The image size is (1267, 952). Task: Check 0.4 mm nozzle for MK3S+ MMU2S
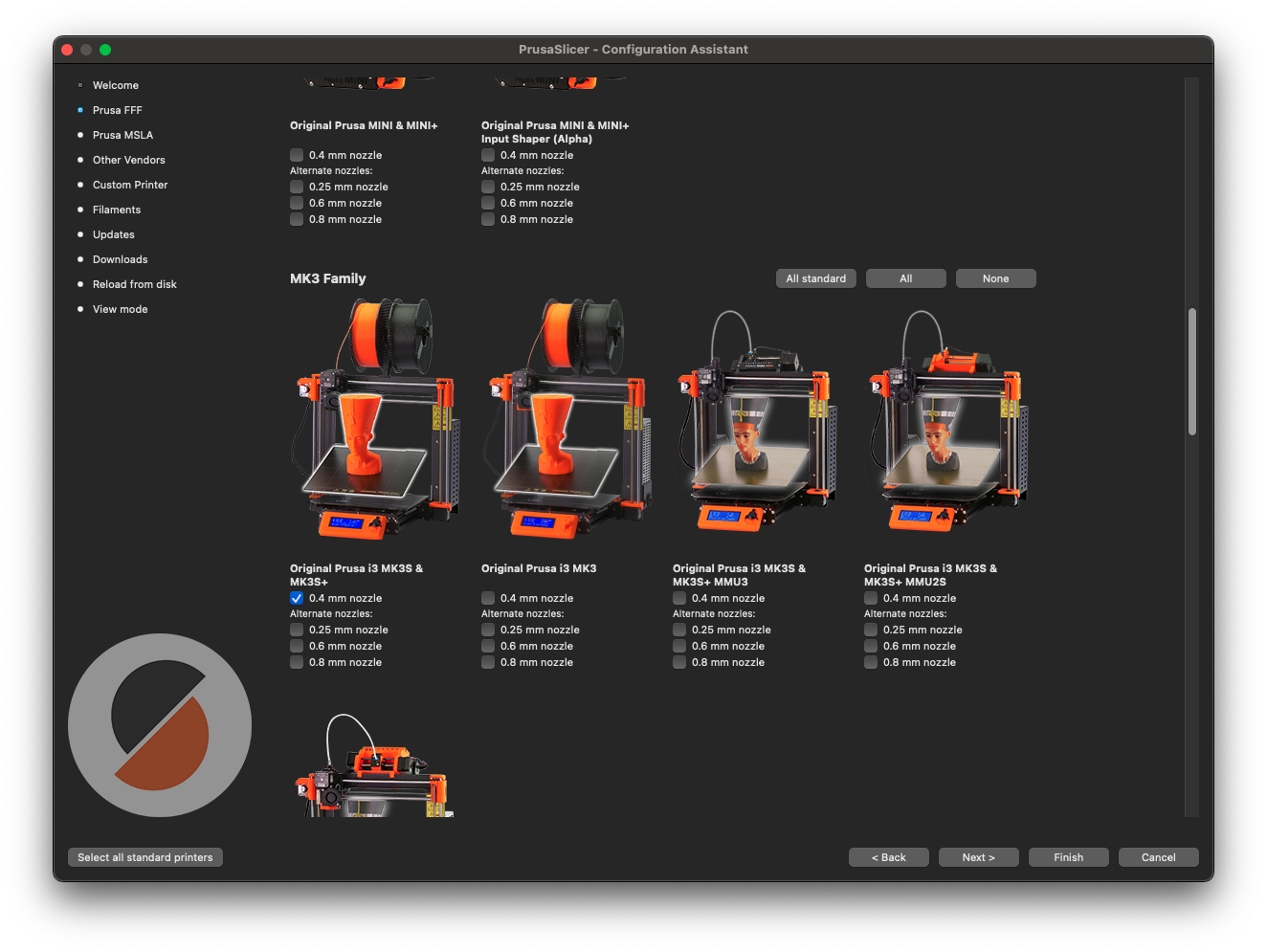click(871, 598)
